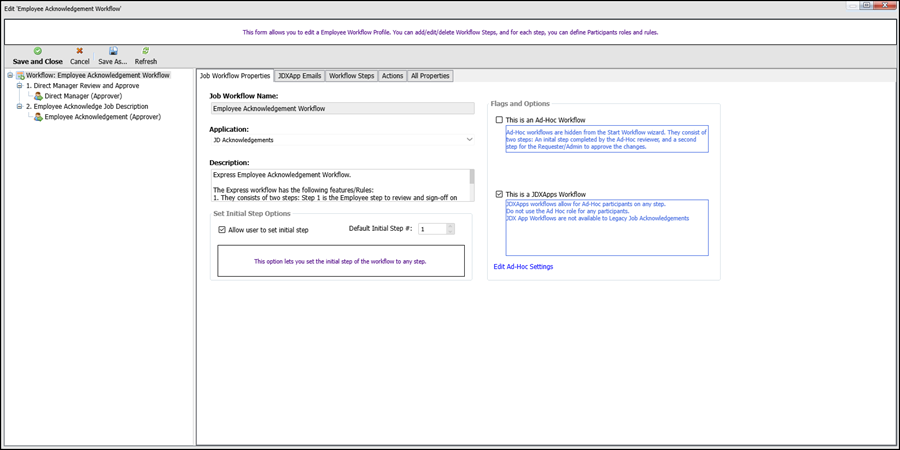Open the Application dropdown
Screen dimensions: 900x450
tap(469, 140)
